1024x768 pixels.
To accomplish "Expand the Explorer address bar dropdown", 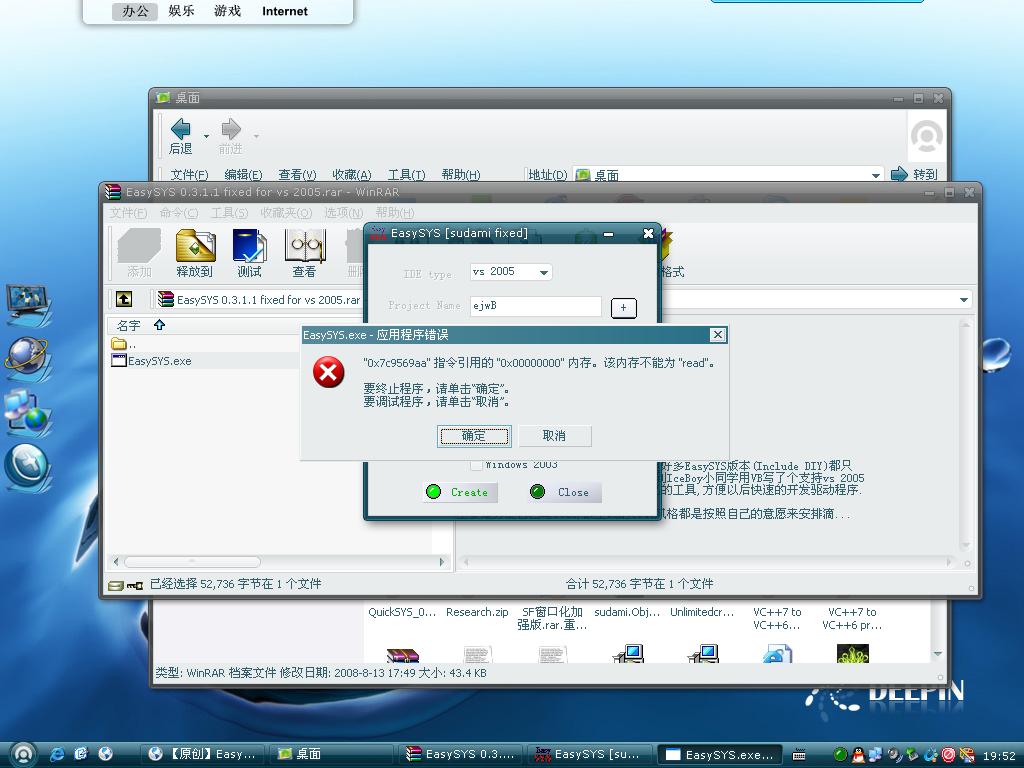I will coord(876,175).
